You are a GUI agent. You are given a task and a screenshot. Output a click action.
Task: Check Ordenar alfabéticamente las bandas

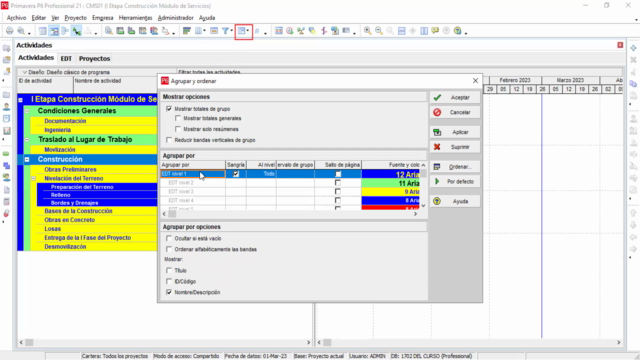coord(169,249)
